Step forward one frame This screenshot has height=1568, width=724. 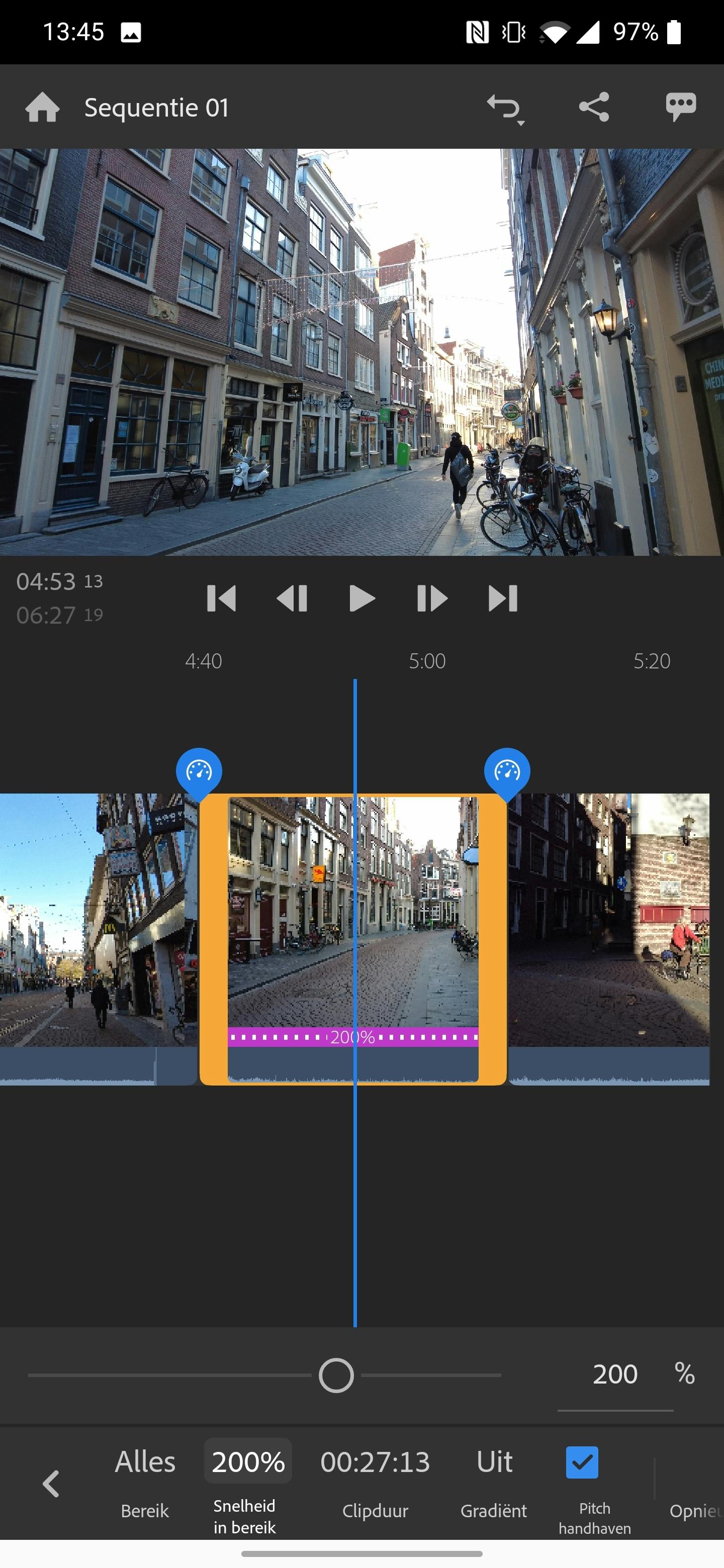pos(432,599)
